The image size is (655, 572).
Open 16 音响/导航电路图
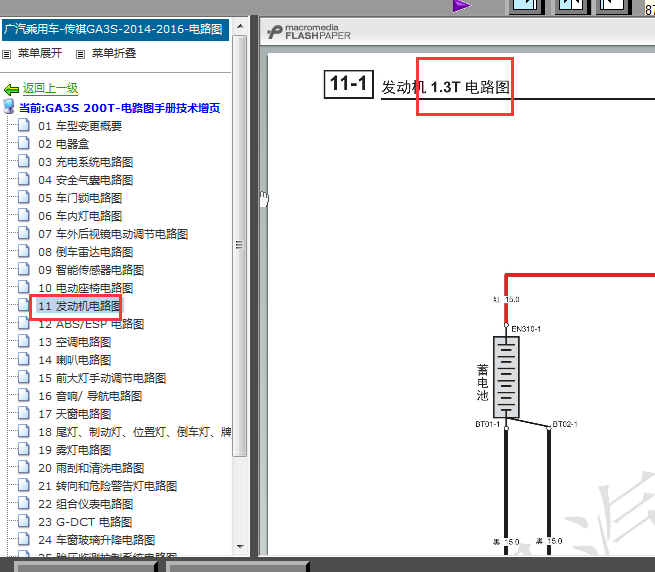[x=90, y=396]
